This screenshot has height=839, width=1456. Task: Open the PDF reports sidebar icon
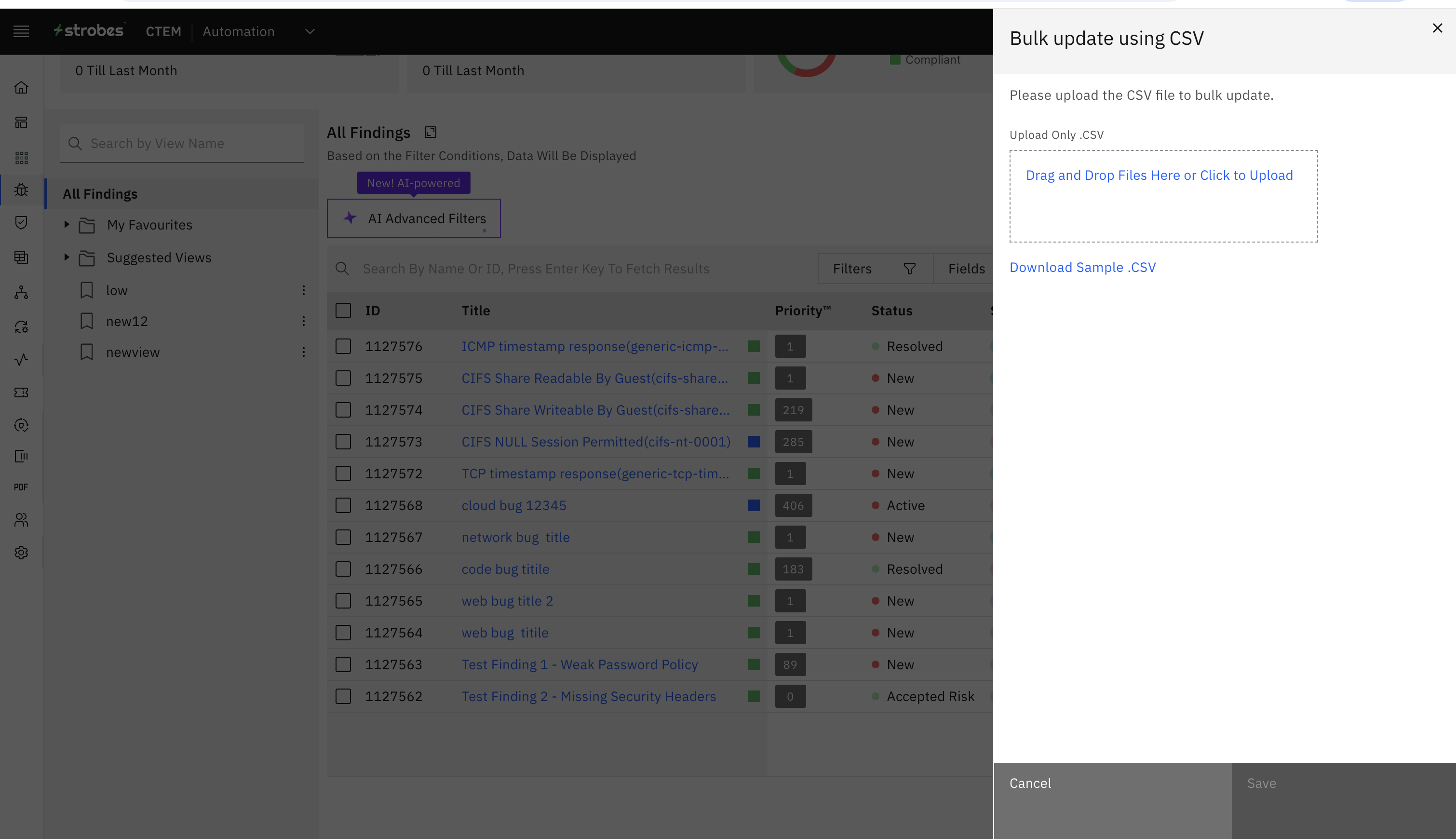pos(21,487)
